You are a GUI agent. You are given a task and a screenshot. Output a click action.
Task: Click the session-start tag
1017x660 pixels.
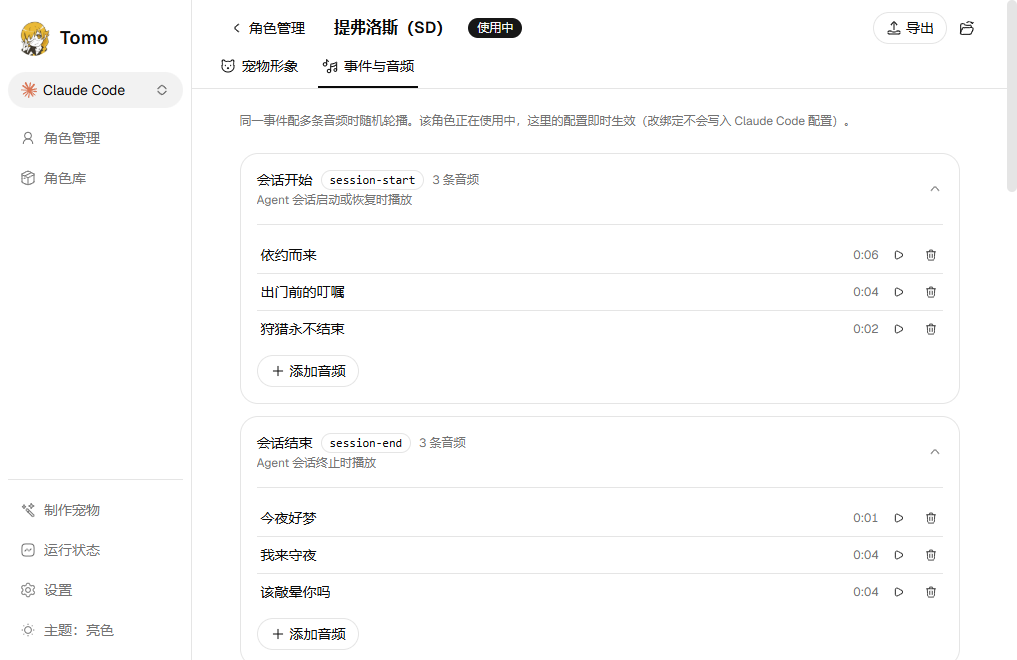(372, 180)
